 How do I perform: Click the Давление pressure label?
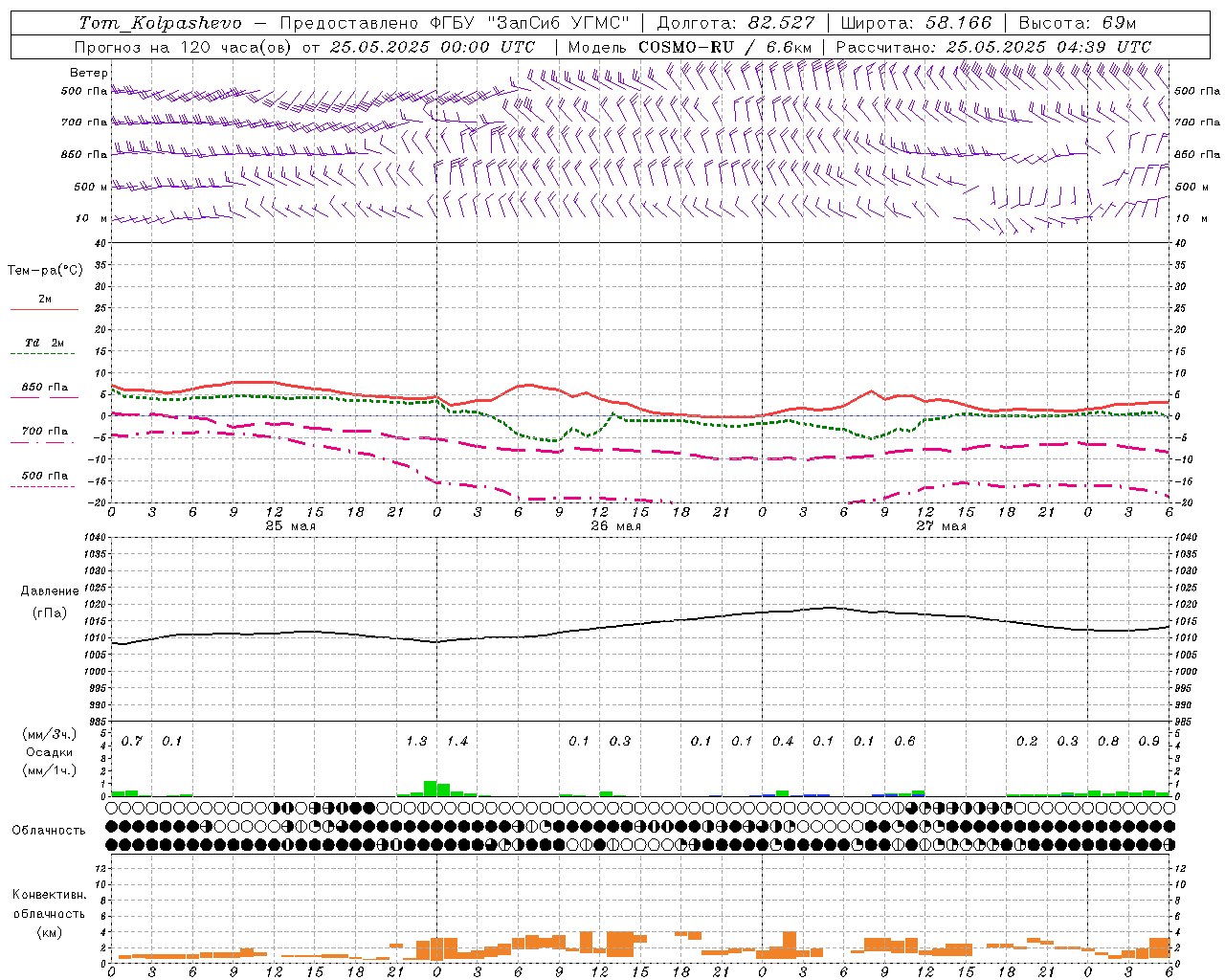pos(50,591)
